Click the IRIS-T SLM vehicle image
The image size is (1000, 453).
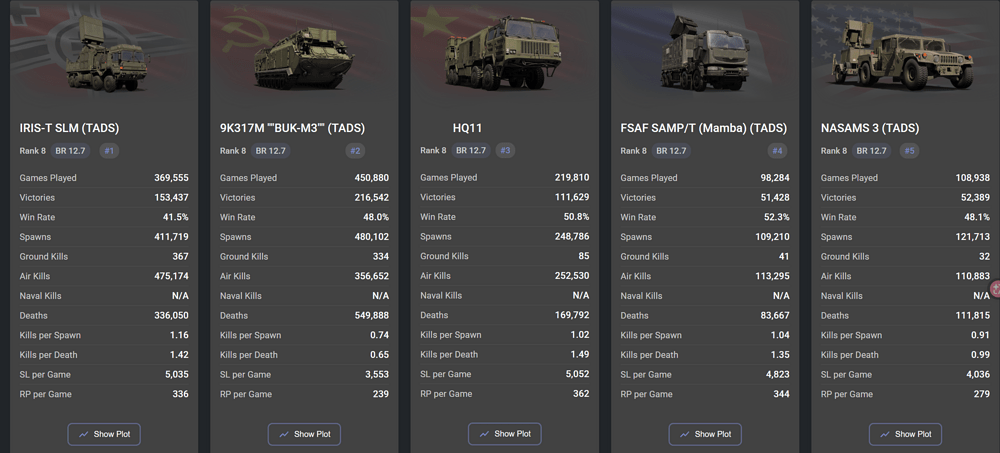(105, 60)
